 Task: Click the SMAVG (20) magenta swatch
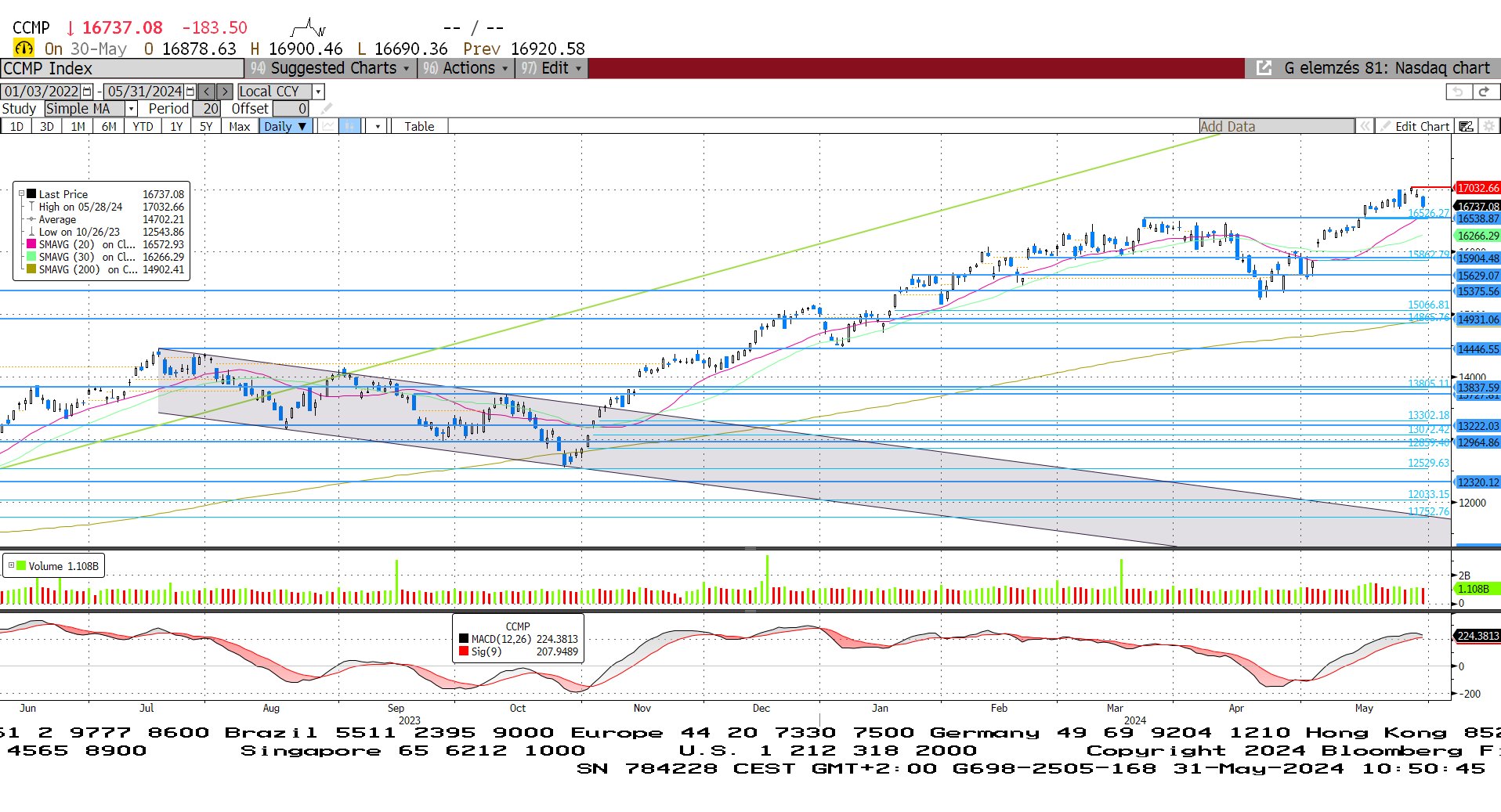click(x=31, y=244)
